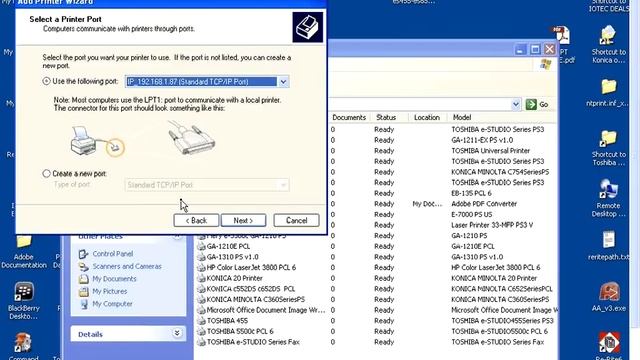Click the Back button in wizard
The width and height of the screenshot is (640, 360).
point(196,220)
